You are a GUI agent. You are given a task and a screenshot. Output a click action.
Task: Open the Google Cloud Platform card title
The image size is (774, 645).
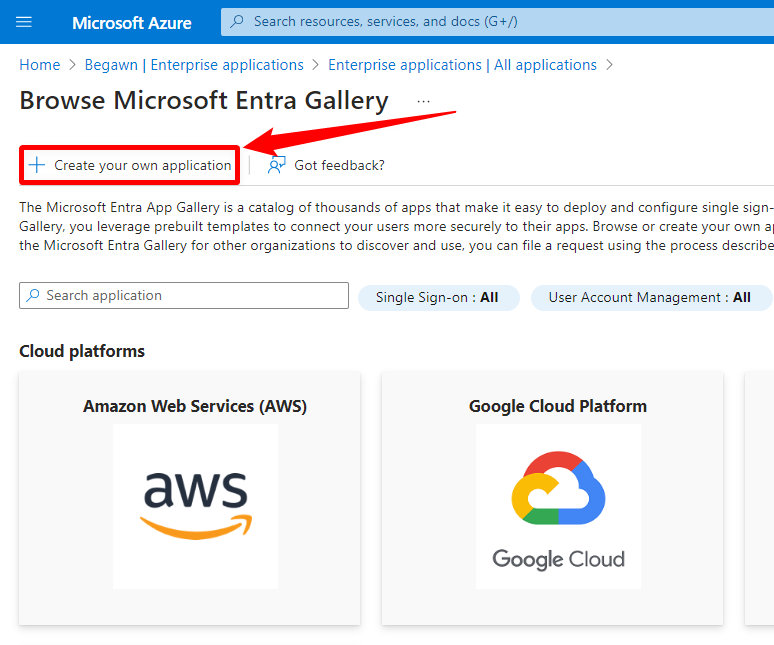558,406
